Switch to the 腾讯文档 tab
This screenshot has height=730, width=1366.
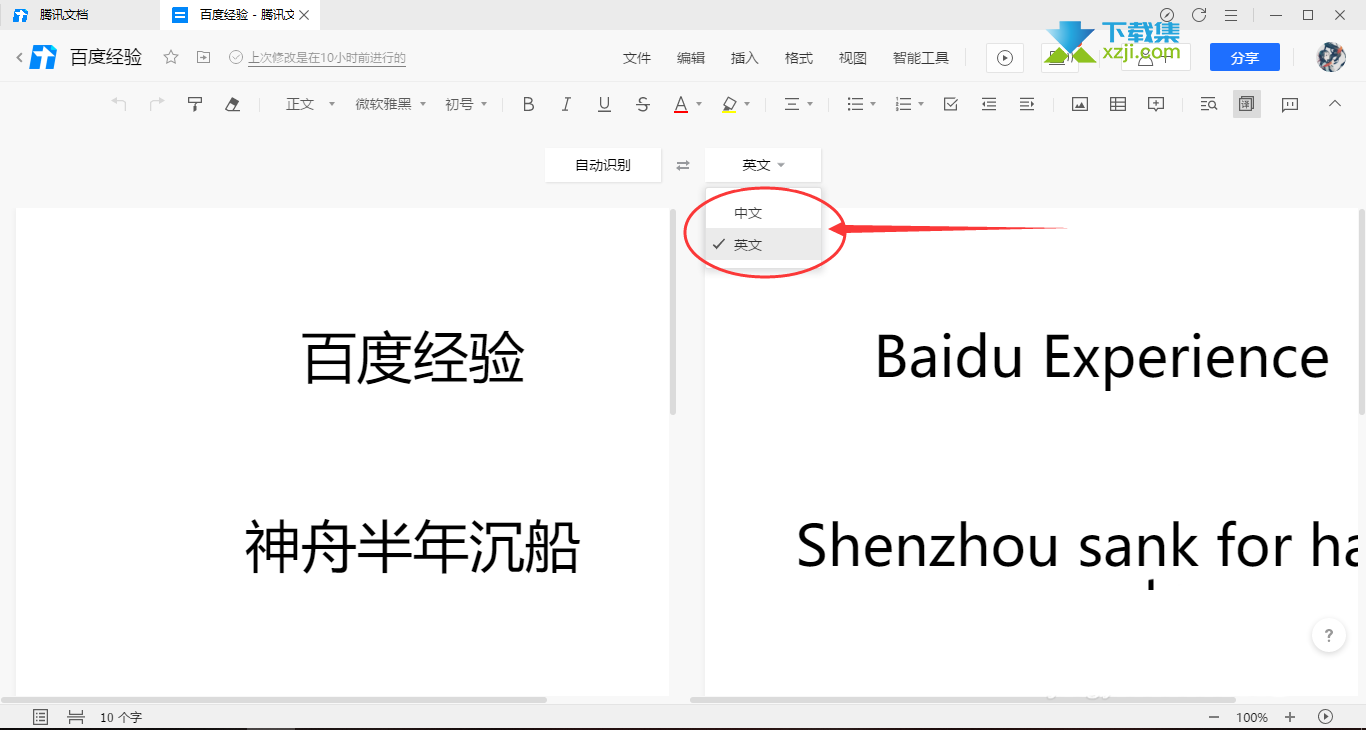point(80,15)
